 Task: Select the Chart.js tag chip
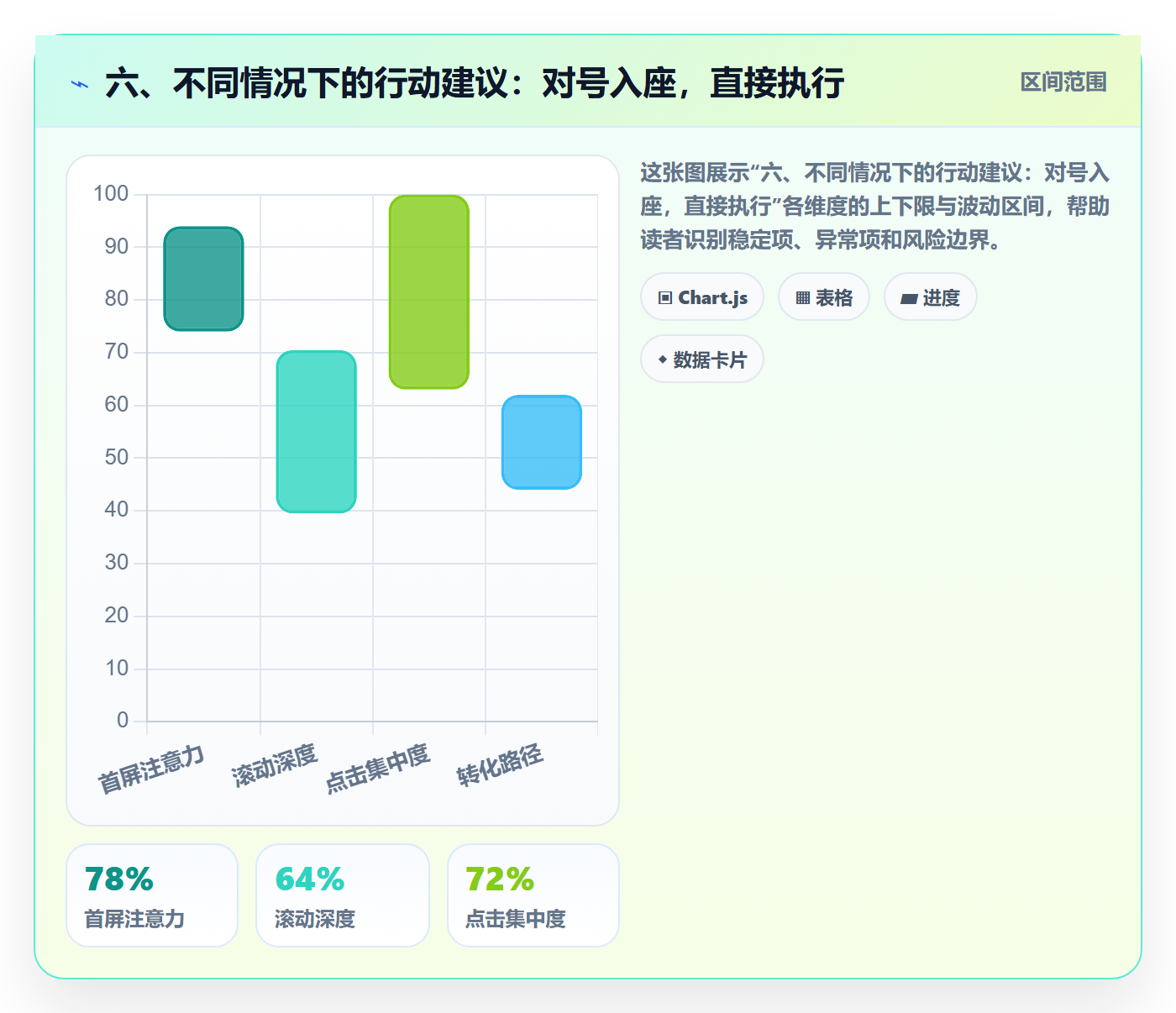click(x=702, y=297)
